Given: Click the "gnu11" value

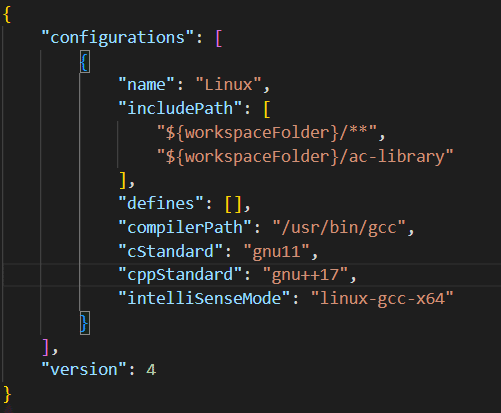Looking at the screenshot, I should point(276,251).
